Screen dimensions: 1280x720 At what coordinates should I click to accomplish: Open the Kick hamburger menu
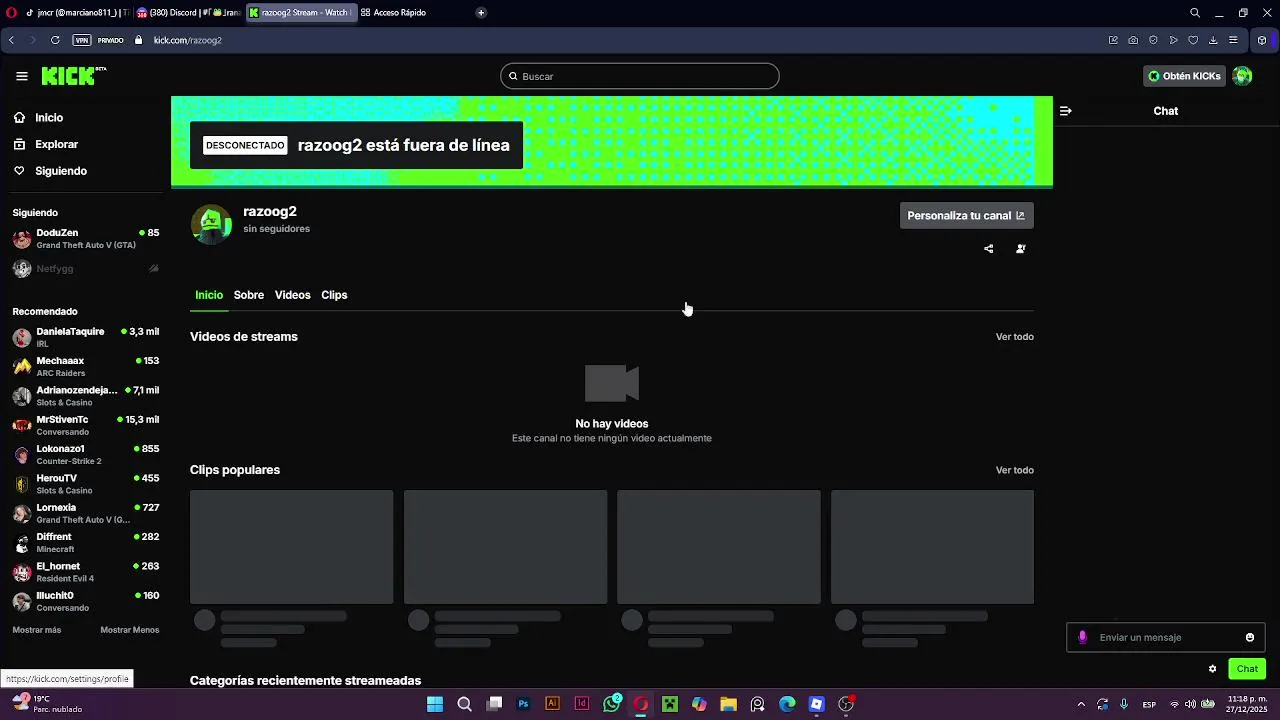22,76
